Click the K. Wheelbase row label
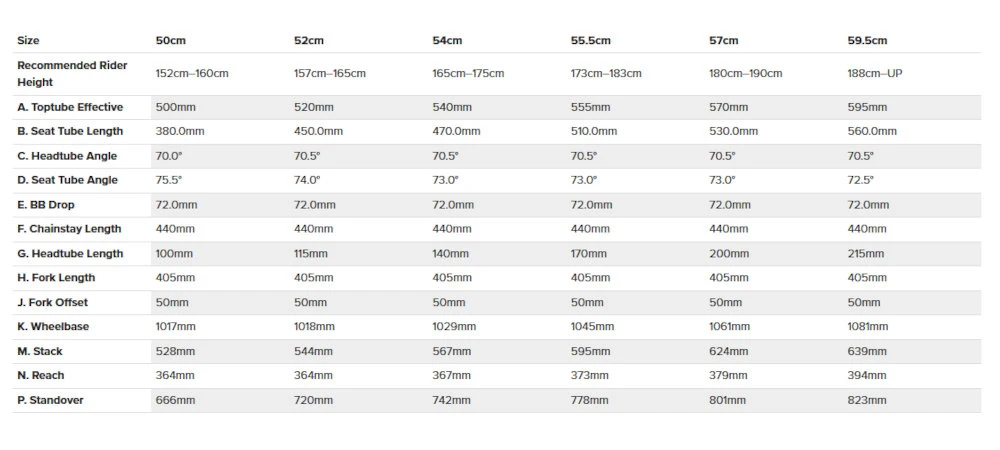 pos(54,327)
